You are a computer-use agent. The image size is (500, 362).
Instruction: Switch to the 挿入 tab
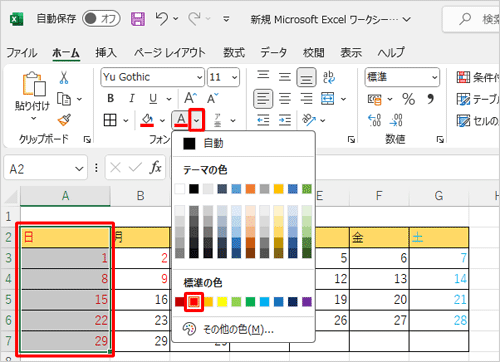click(106, 53)
